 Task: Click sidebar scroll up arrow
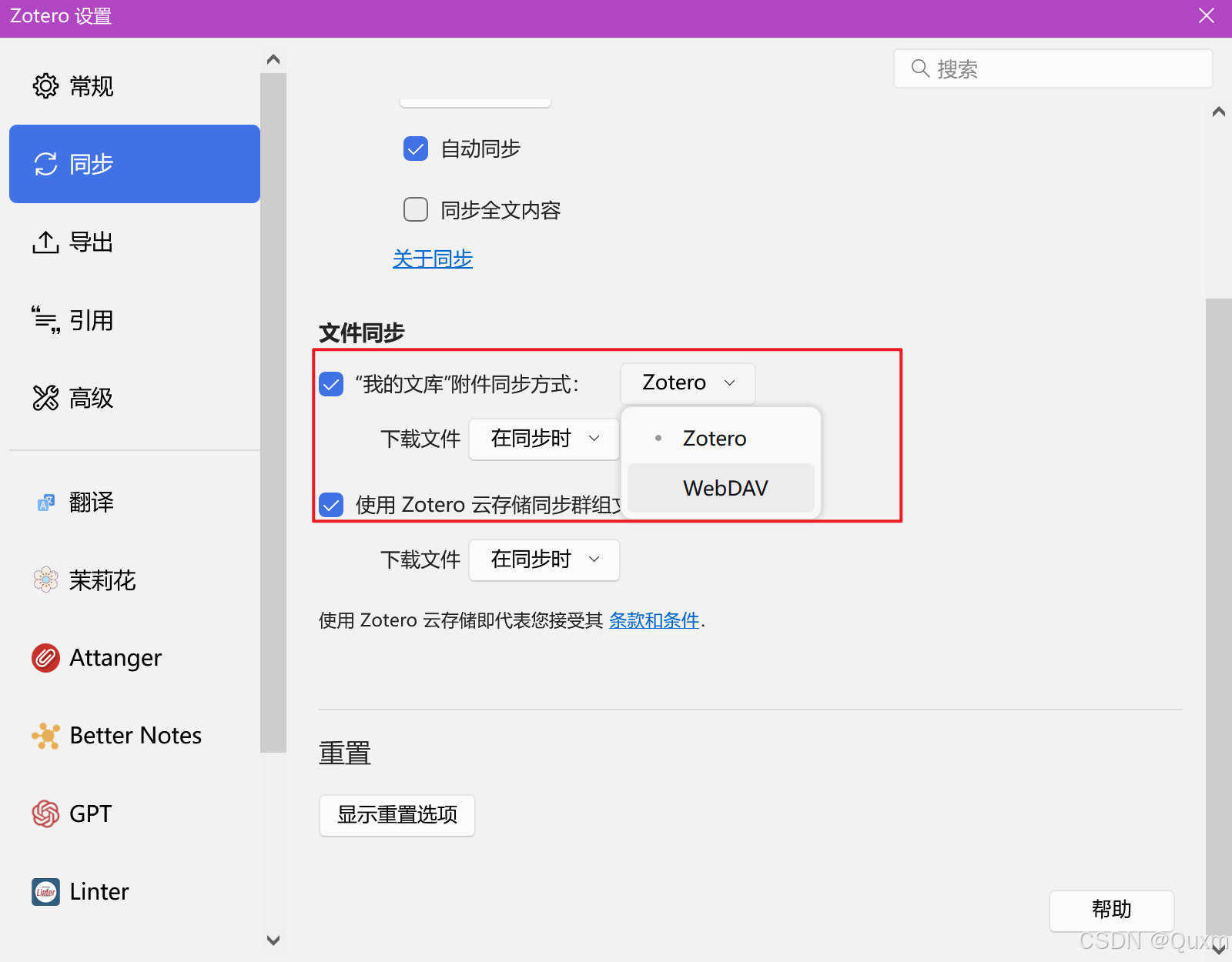point(273,59)
